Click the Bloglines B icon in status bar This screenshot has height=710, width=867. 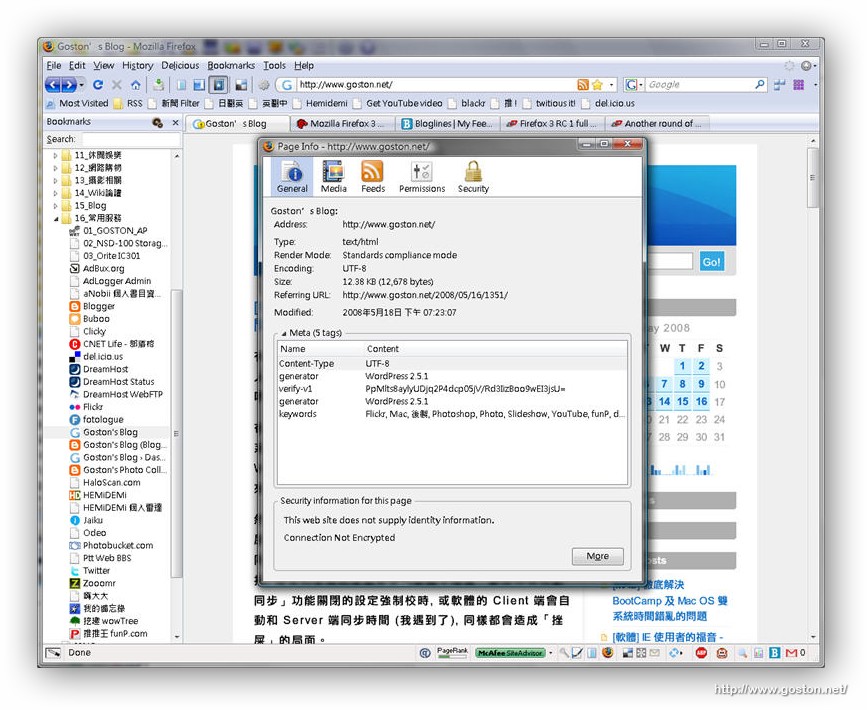click(775, 653)
